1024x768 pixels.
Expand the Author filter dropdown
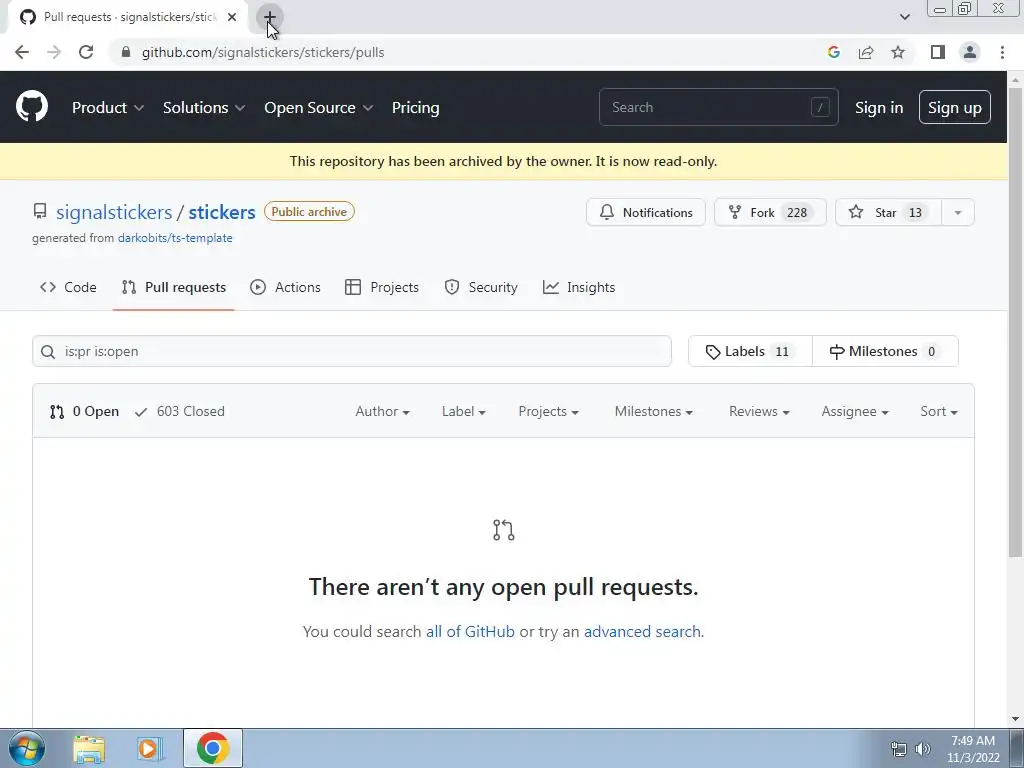pos(383,411)
